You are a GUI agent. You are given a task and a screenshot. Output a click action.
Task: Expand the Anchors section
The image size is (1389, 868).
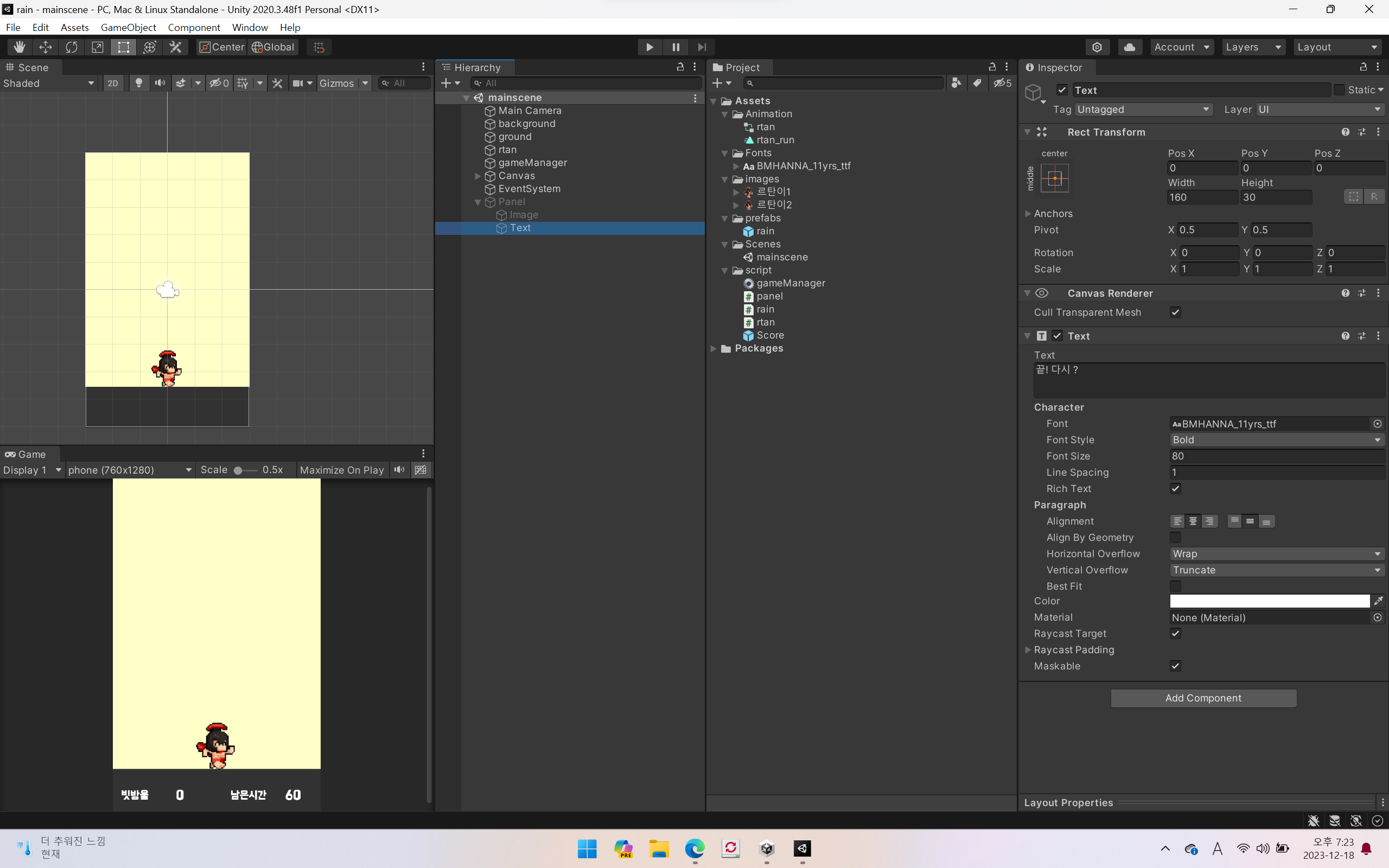(x=1028, y=214)
